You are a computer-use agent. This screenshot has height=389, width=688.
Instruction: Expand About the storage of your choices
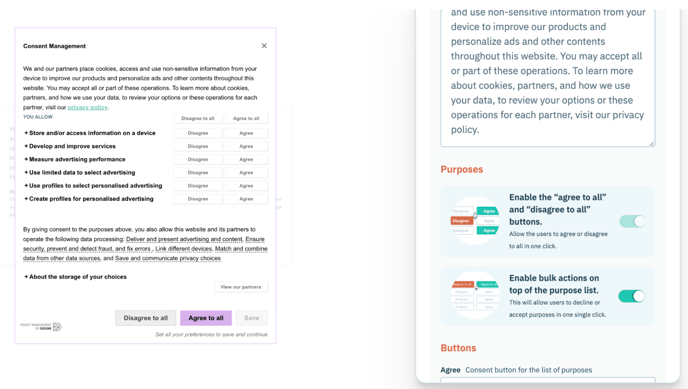(75, 277)
